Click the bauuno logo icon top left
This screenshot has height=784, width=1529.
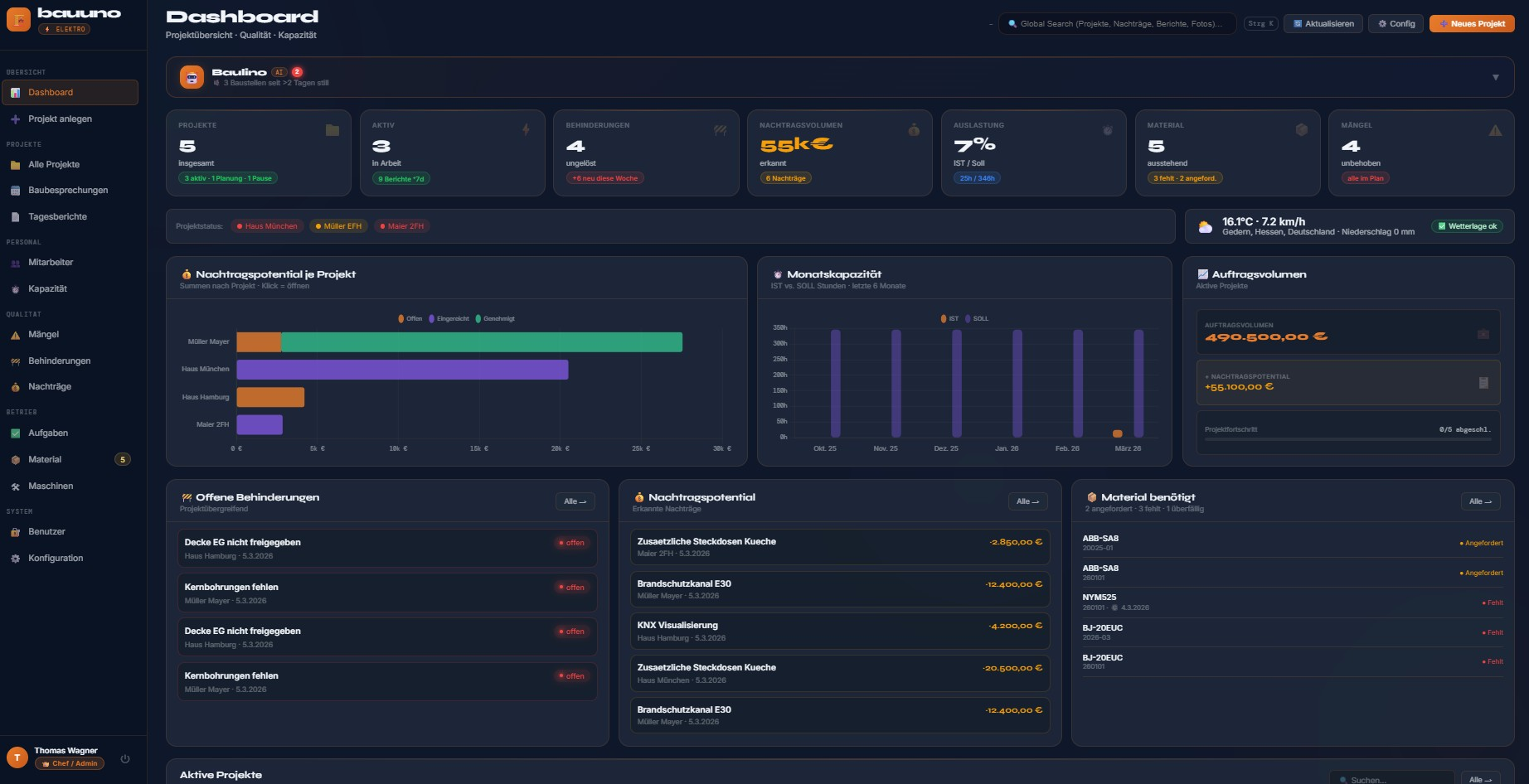[x=17, y=18]
